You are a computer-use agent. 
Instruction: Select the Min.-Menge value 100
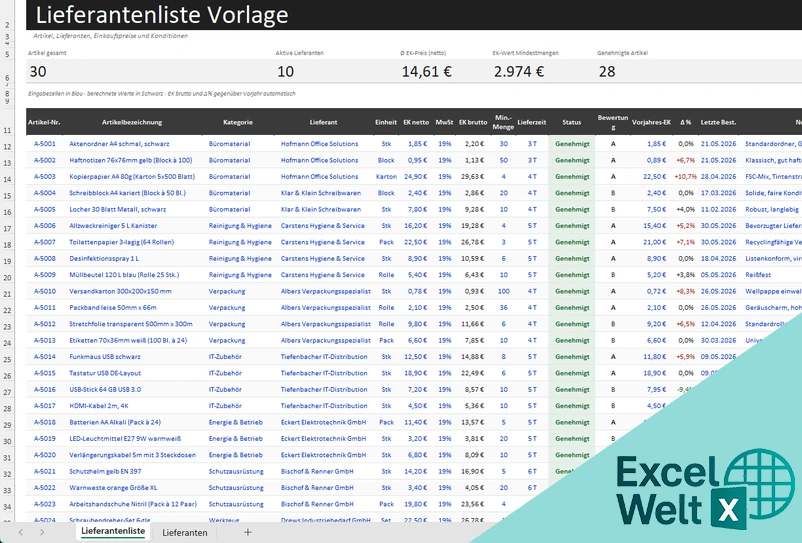point(503,291)
